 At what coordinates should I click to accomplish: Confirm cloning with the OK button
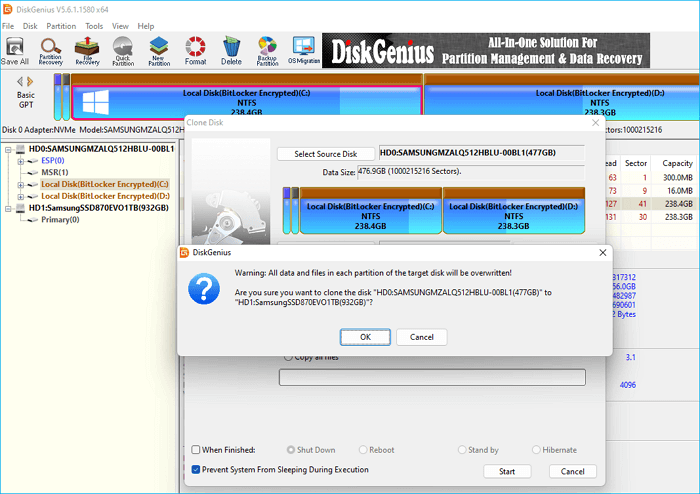pyautogui.click(x=365, y=337)
